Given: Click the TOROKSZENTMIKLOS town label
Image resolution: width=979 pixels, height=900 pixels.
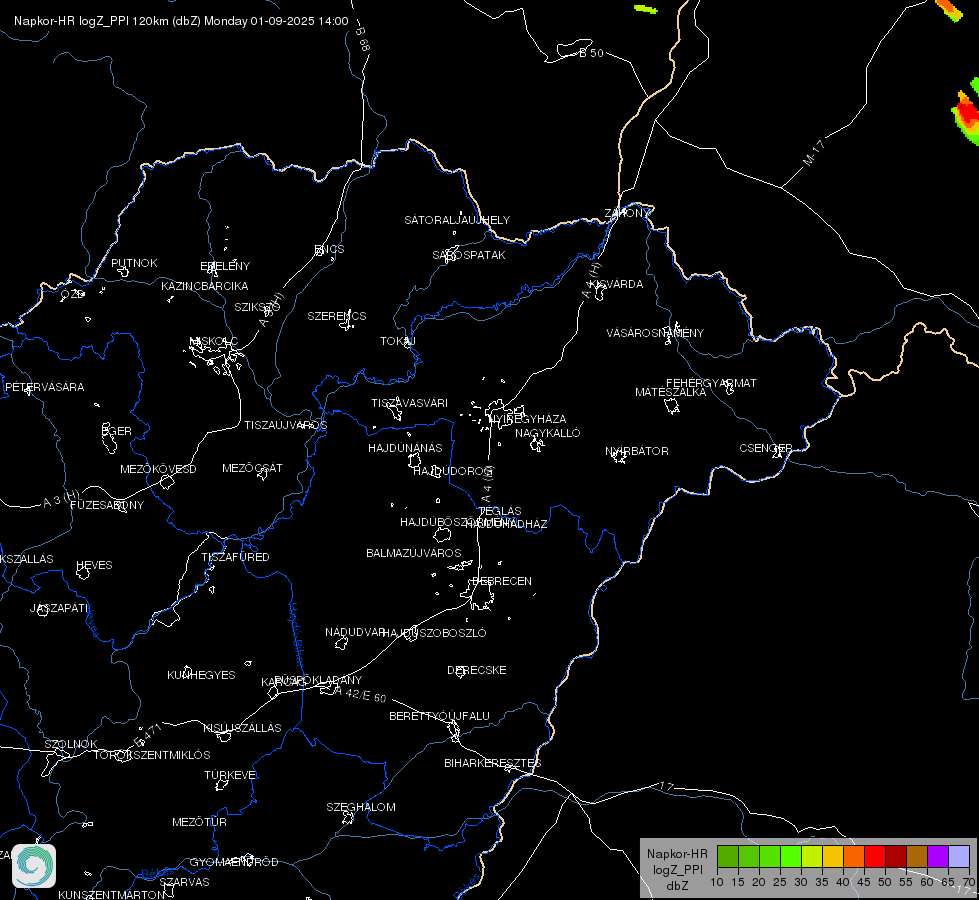Looking at the screenshot, I should point(152,755).
